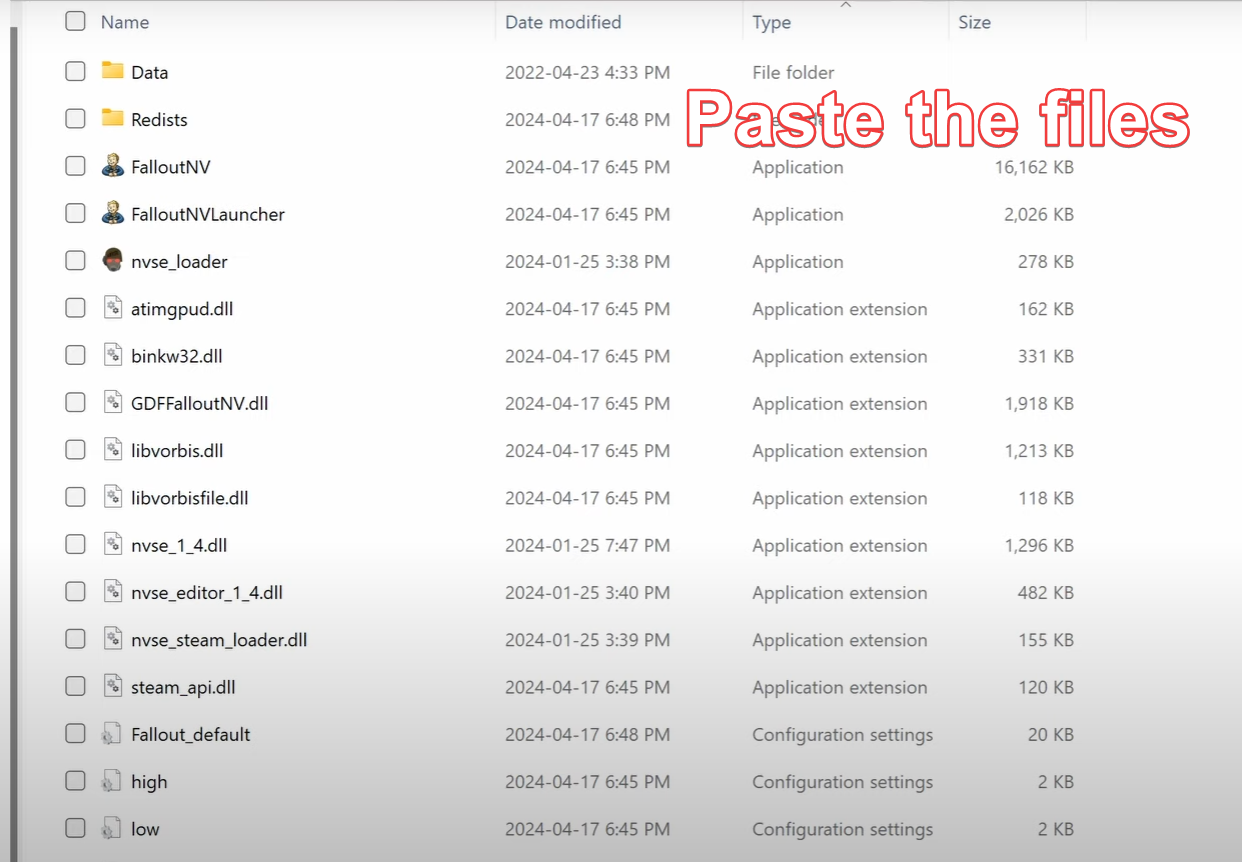
Task: Select the nvse_loader row checkbox
Action: click(75, 261)
